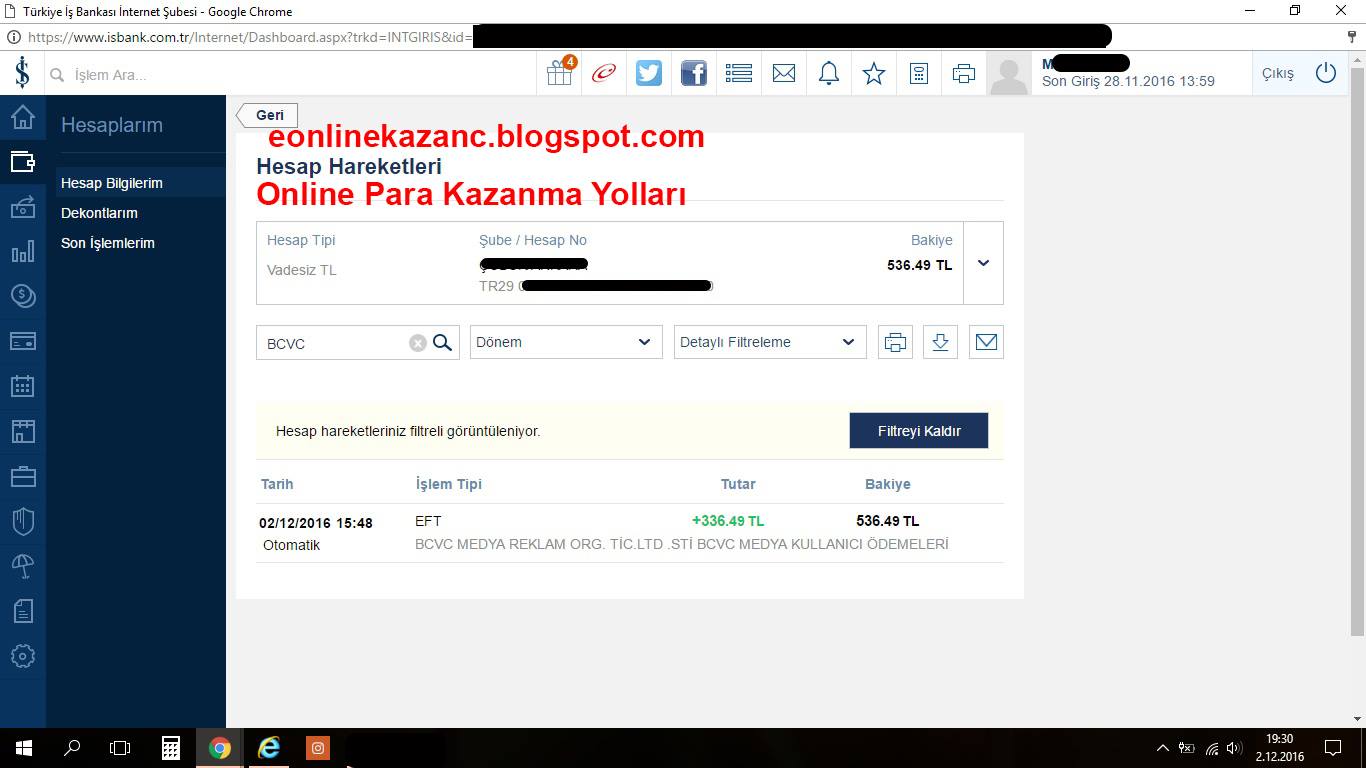Click the magnifier search button beside BCVC
The width and height of the screenshot is (1366, 768).
443,343
